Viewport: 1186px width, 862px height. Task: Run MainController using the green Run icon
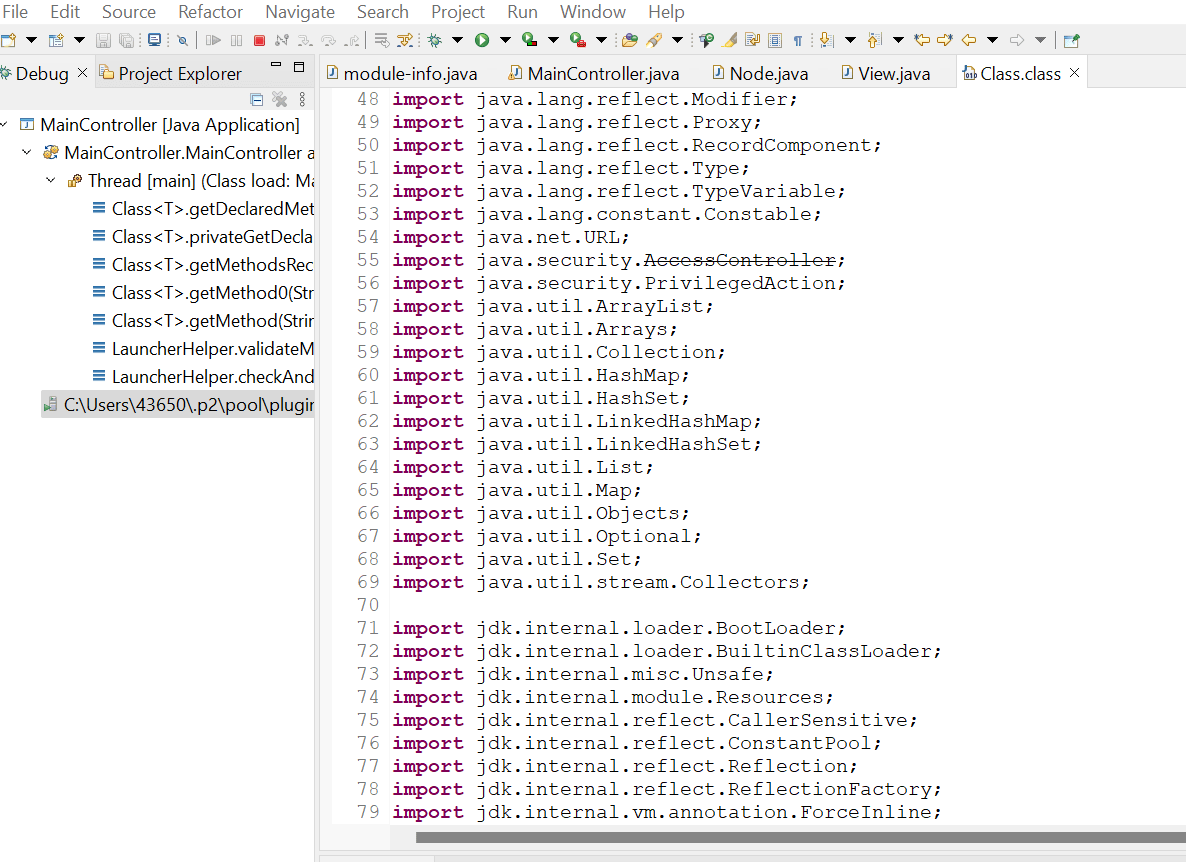pyautogui.click(x=483, y=40)
